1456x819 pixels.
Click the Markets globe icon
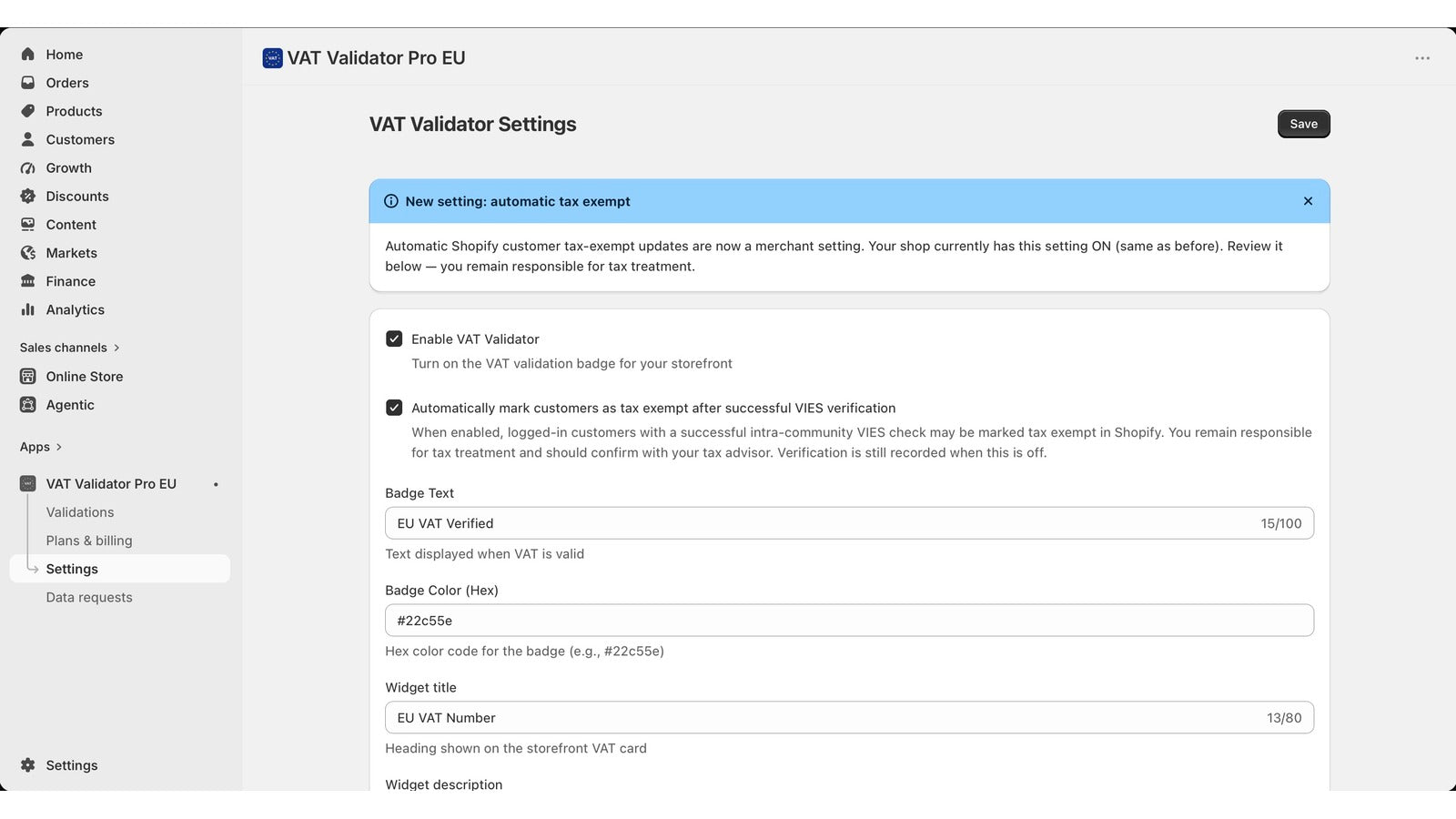pos(28,253)
